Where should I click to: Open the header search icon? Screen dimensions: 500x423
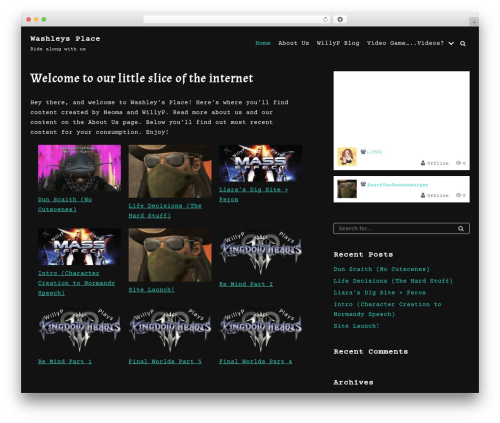coord(463,43)
